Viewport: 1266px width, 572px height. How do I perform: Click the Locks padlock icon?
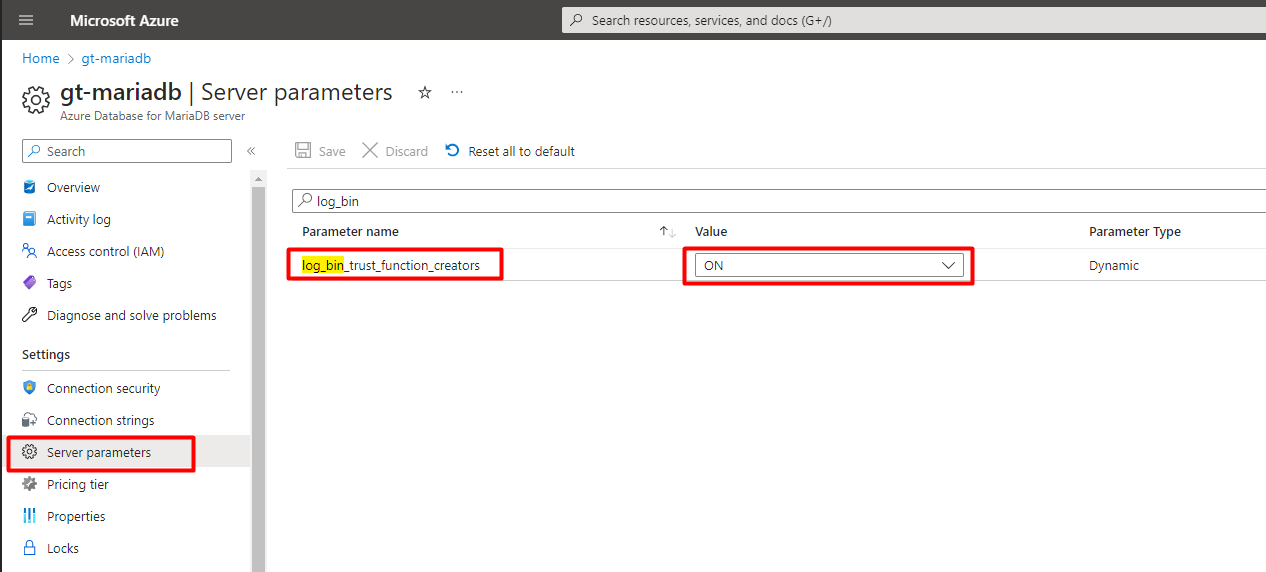(29, 548)
